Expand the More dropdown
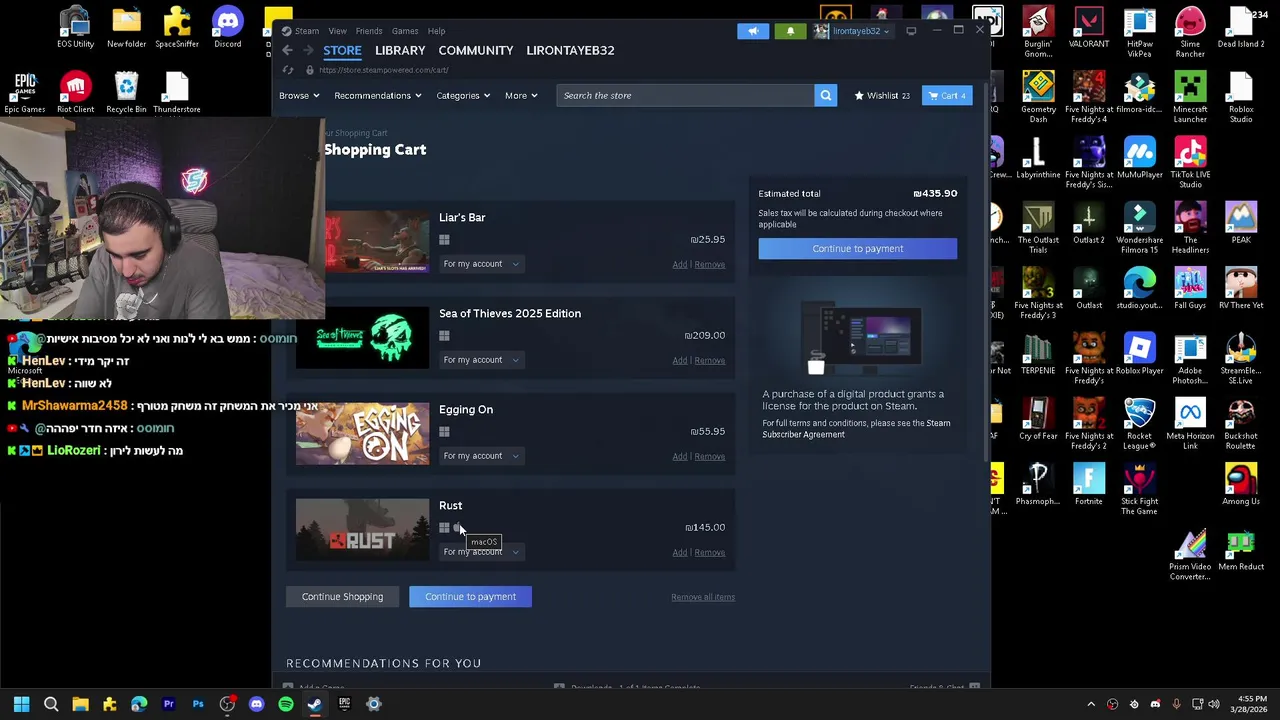 (x=521, y=95)
